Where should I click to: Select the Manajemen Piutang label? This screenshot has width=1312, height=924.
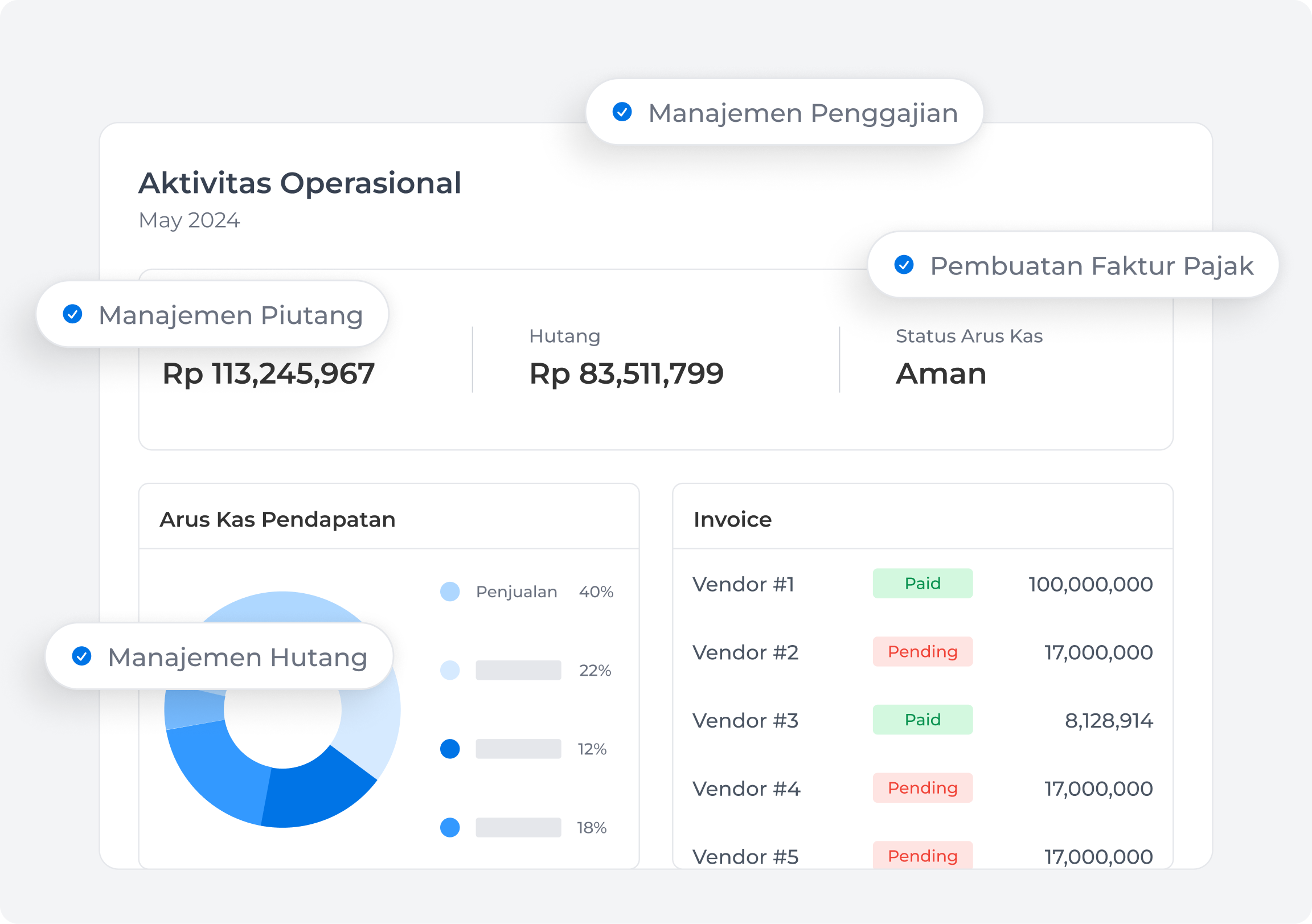tap(231, 315)
